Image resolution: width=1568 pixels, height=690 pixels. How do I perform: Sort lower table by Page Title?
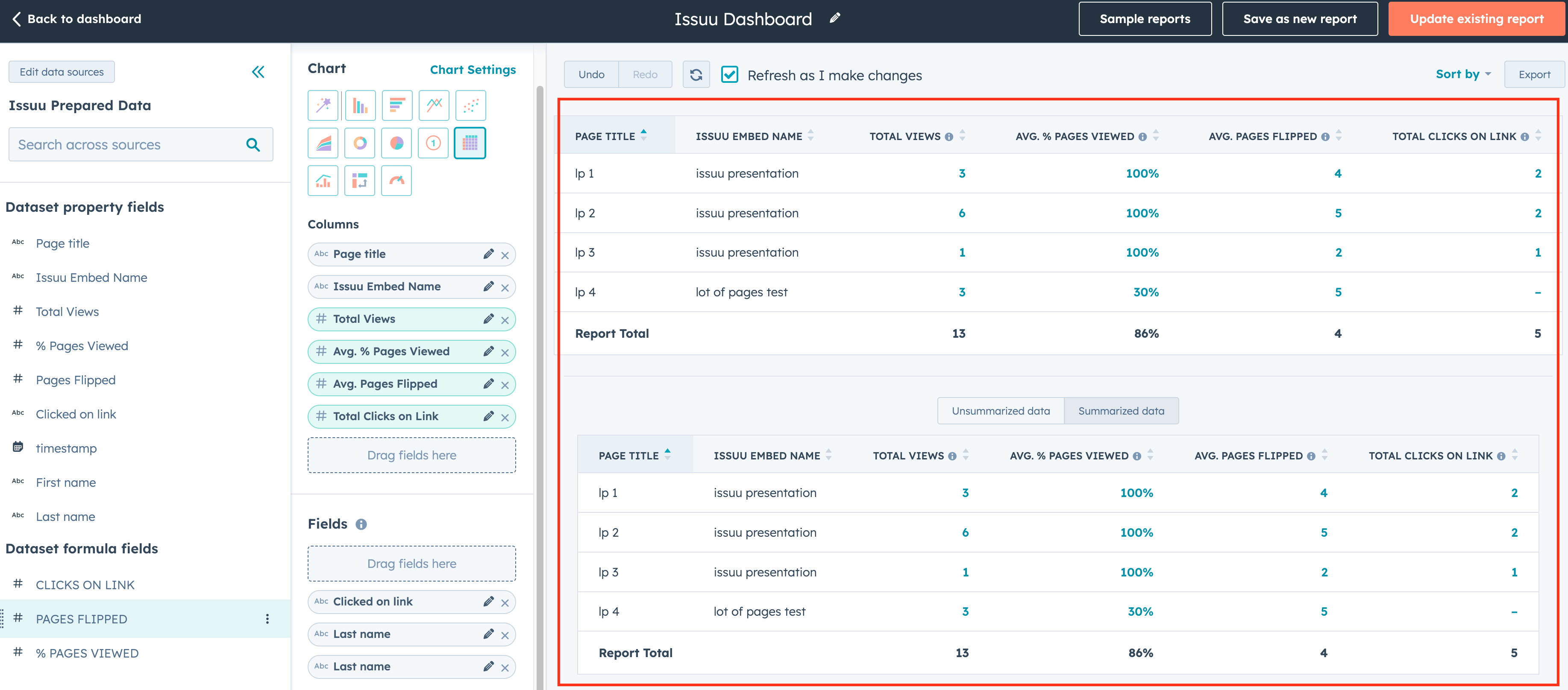click(x=667, y=455)
